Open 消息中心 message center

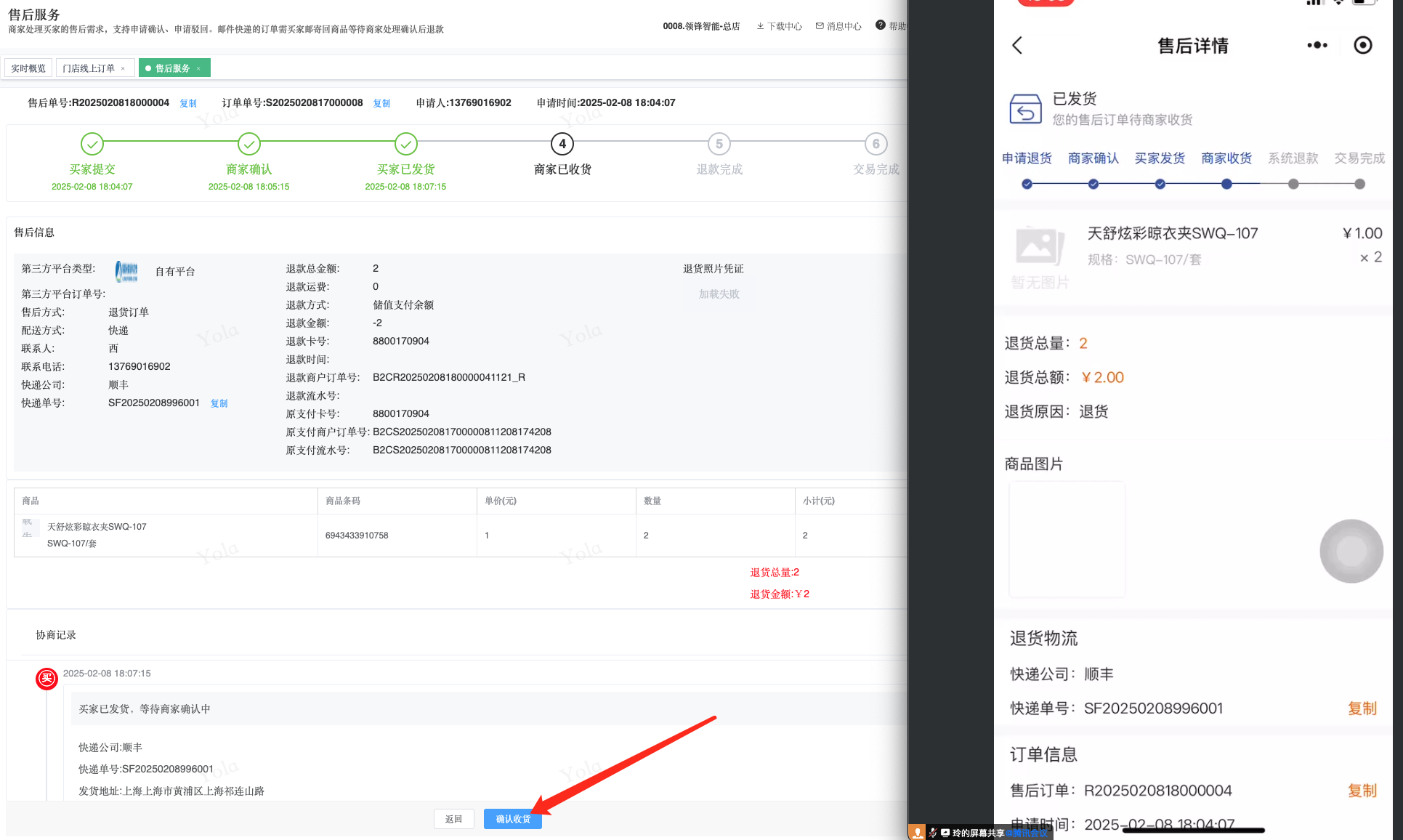point(838,26)
